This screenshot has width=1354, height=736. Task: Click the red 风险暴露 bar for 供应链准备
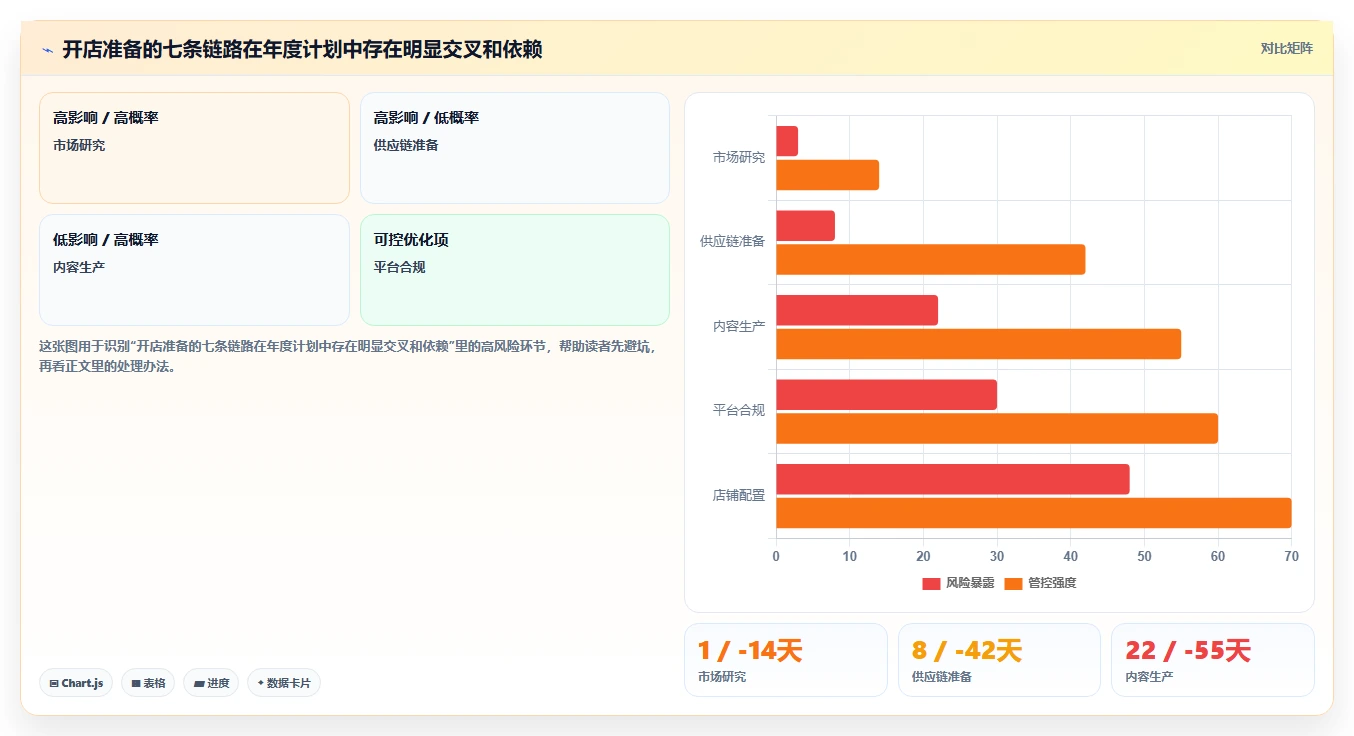point(805,225)
